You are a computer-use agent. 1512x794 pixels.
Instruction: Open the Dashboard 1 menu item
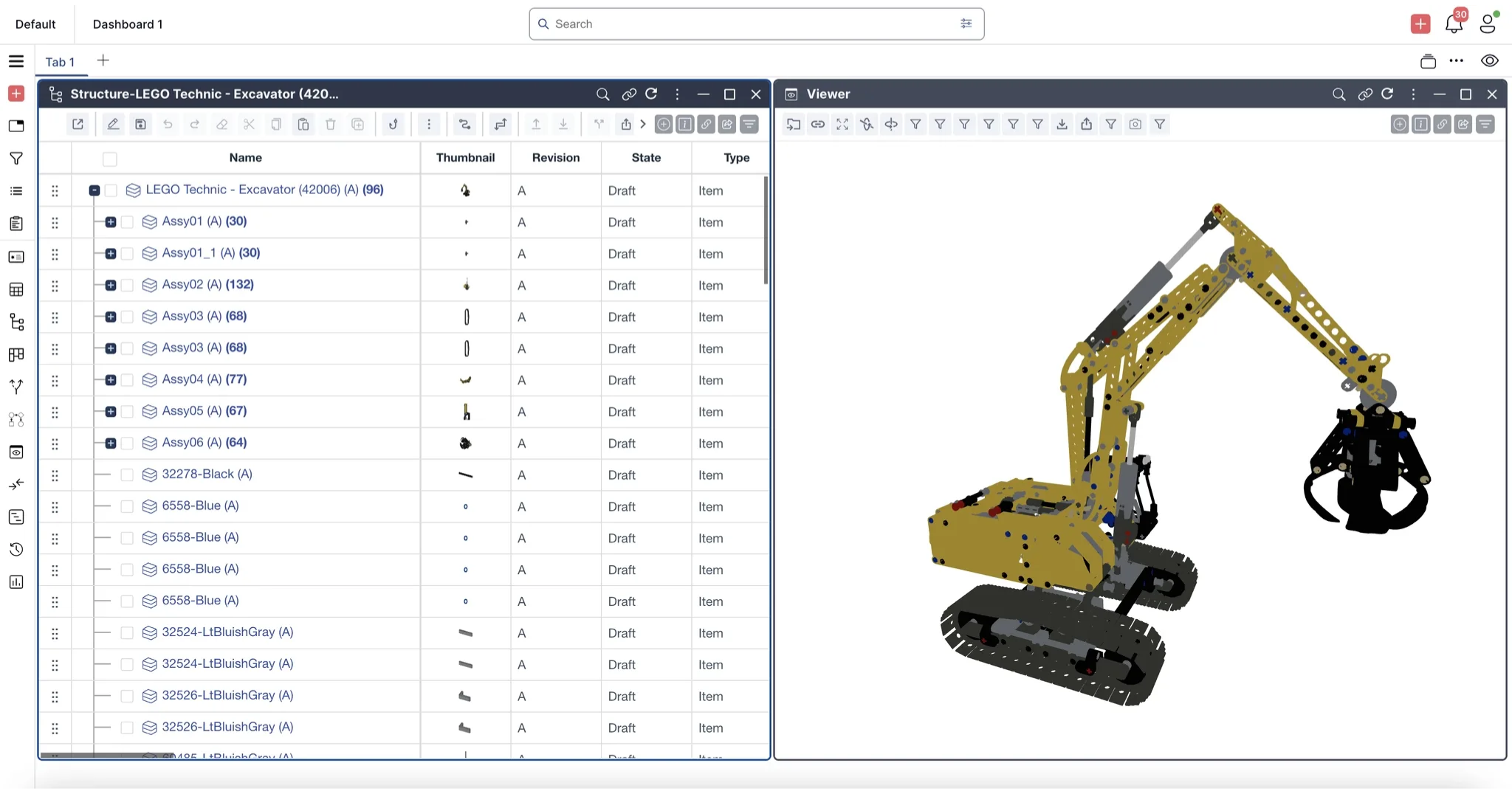click(128, 24)
